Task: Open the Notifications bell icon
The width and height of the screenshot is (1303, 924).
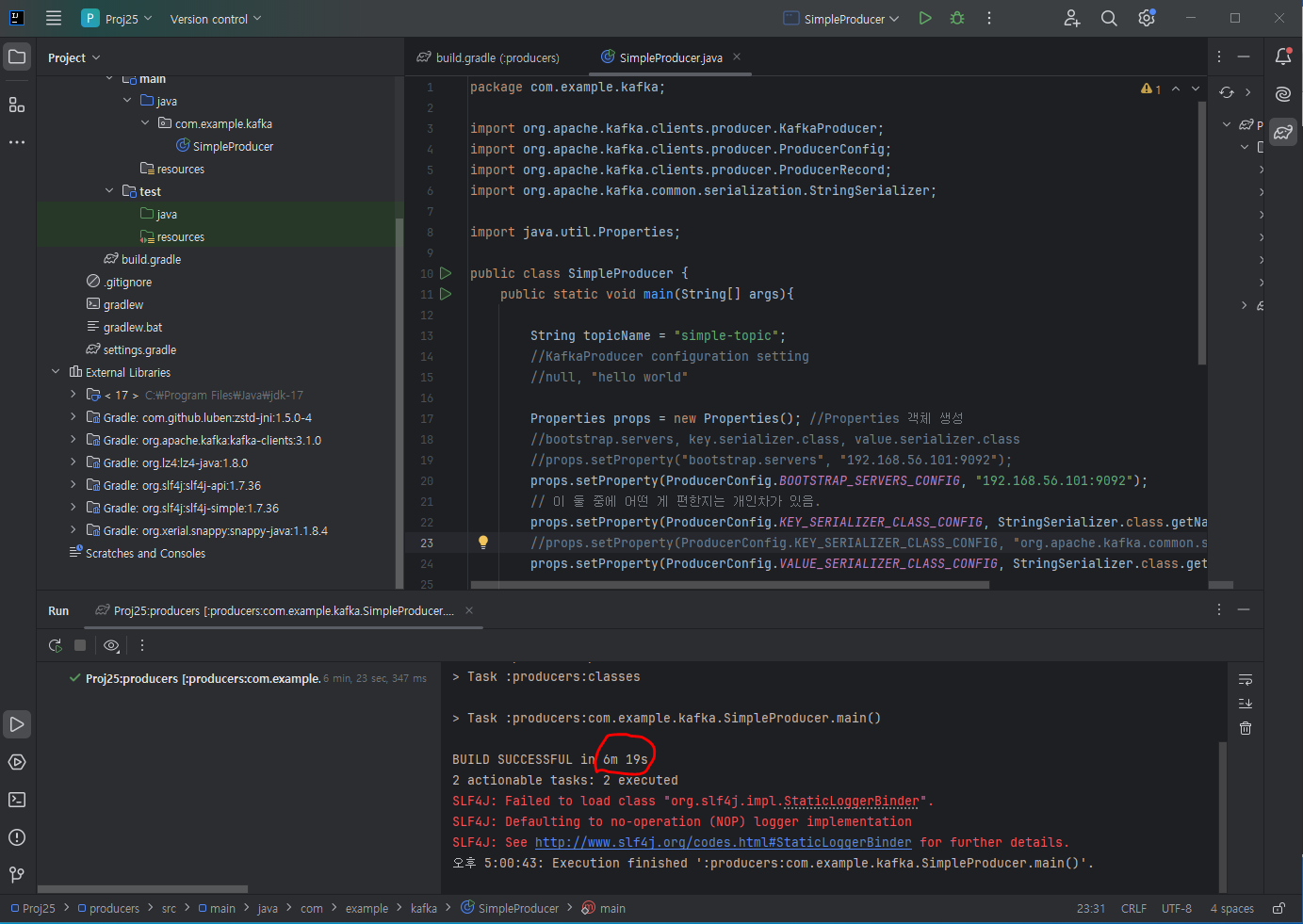Action: pos(1283,57)
